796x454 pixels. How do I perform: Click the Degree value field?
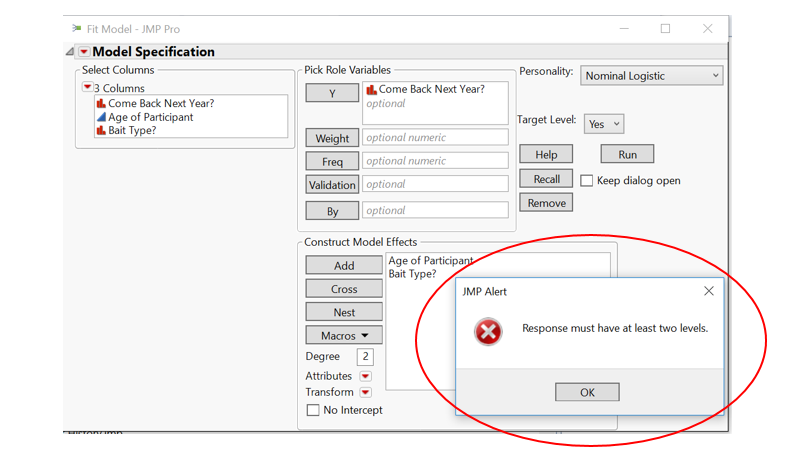tap(365, 356)
